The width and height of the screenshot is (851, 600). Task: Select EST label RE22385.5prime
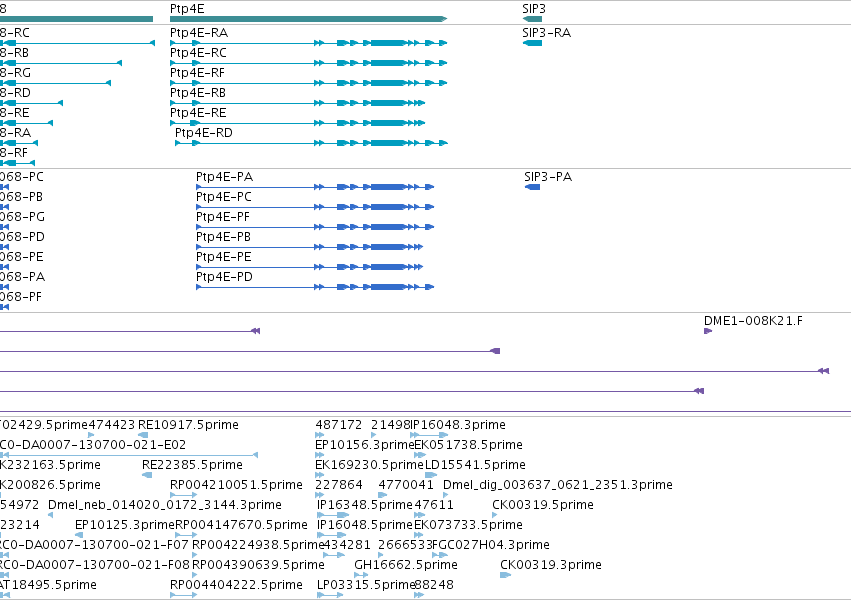[x=192, y=465]
